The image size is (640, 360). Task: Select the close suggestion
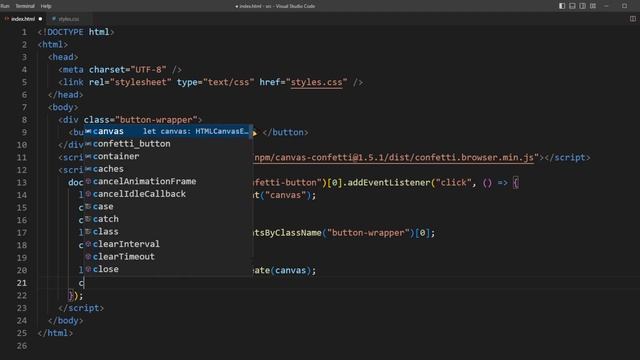pos(168,269)
